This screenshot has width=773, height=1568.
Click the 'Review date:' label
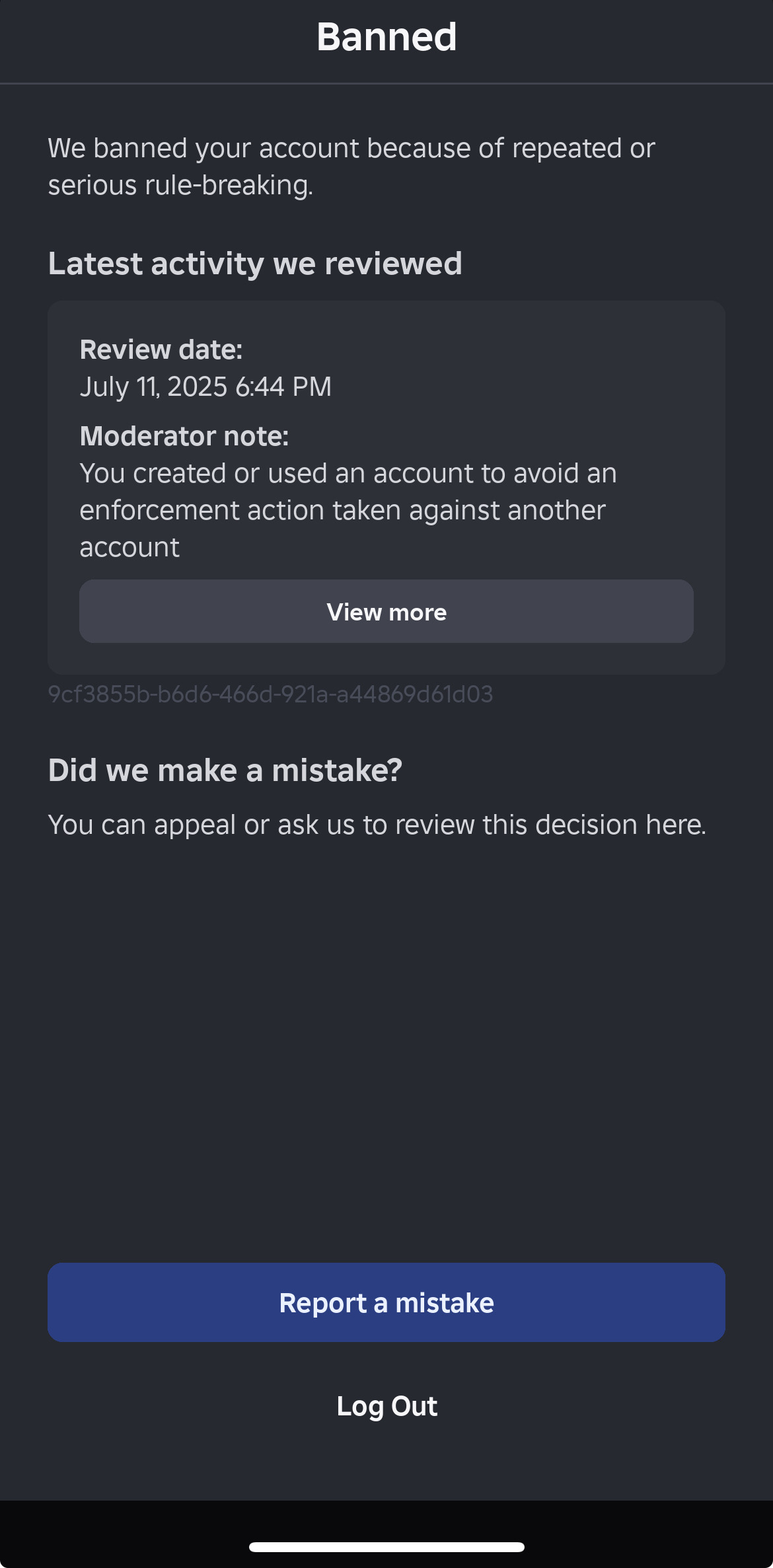(x=161, y=350)
